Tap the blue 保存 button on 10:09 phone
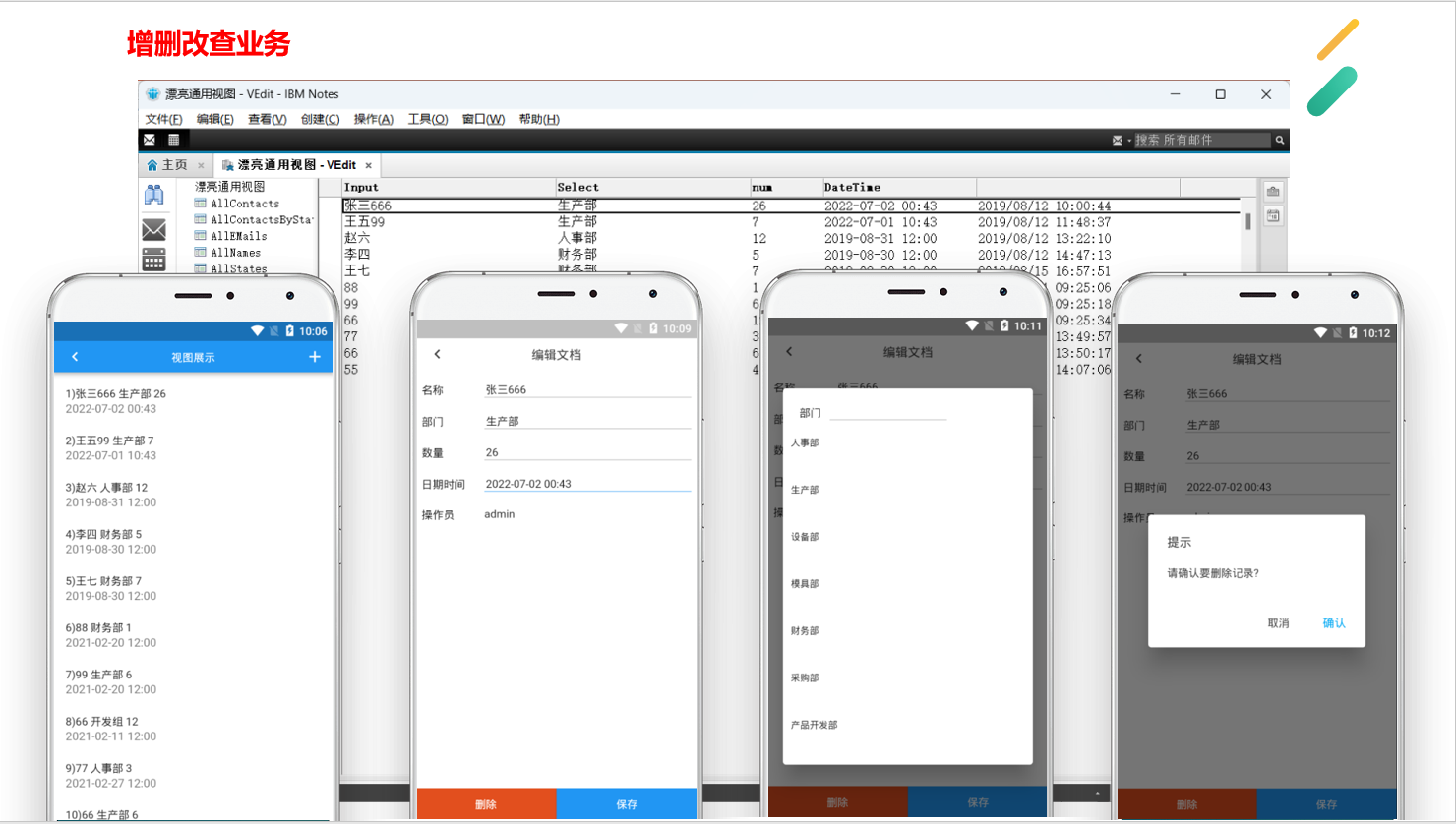 pyautogui.click(x=627, y=803)
